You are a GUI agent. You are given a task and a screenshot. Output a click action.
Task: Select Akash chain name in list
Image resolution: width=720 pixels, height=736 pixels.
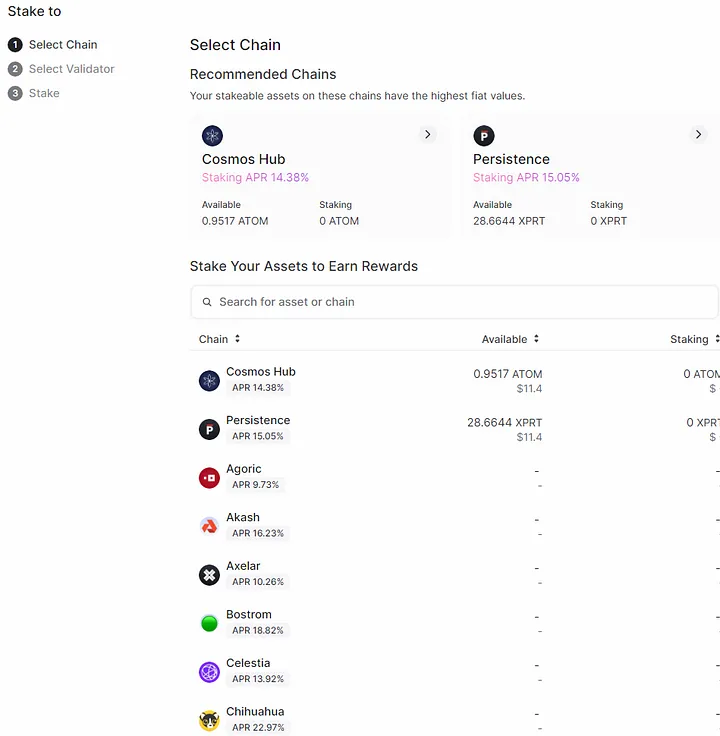pyautogui.click(x=243, y=517)
